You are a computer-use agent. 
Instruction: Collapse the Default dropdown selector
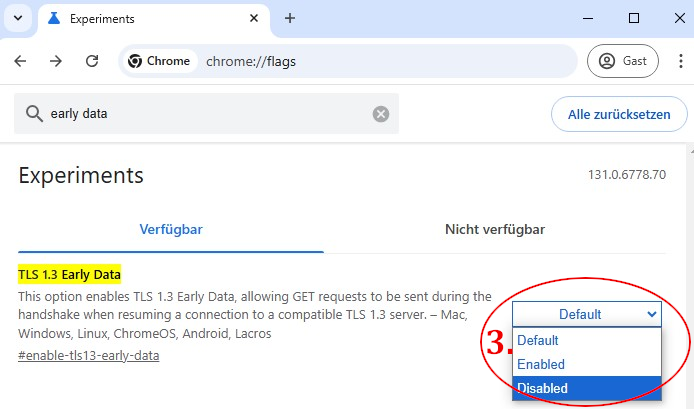(587, 314)
